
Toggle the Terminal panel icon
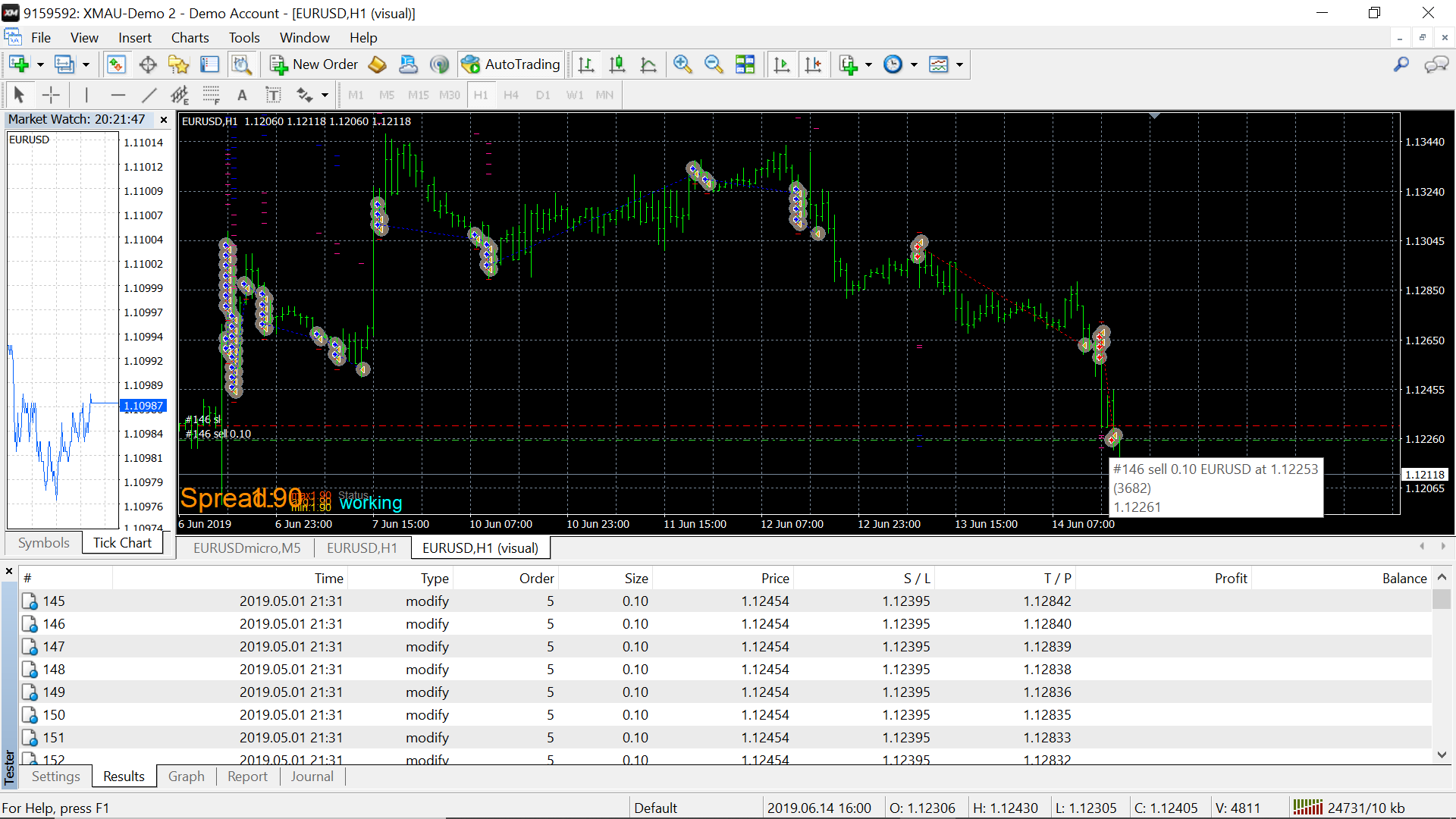coord(210,64)
